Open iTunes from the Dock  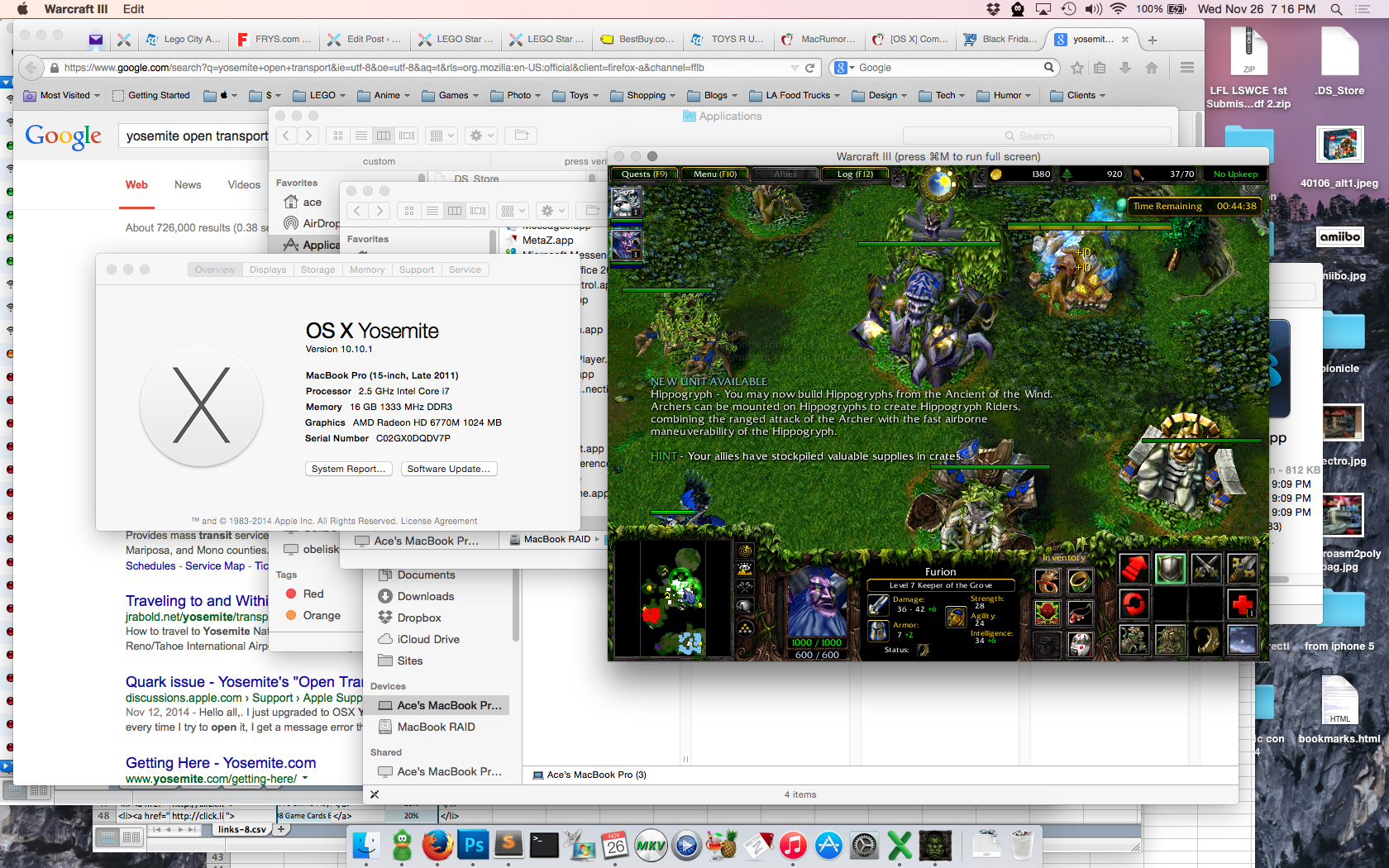pyautogui.click(x=793, y=845)
